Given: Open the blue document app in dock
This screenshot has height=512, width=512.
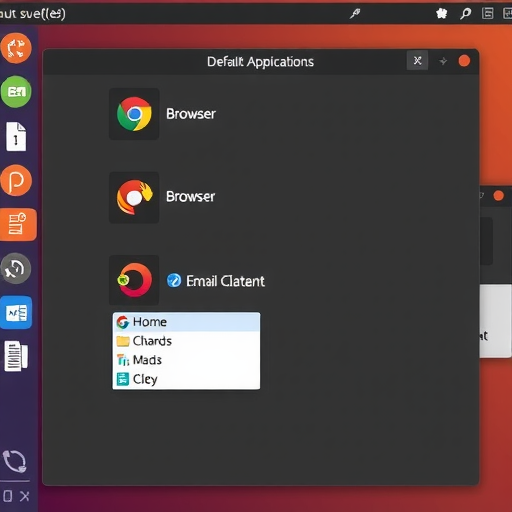Looking at the screenshot, I should [16, 313].
